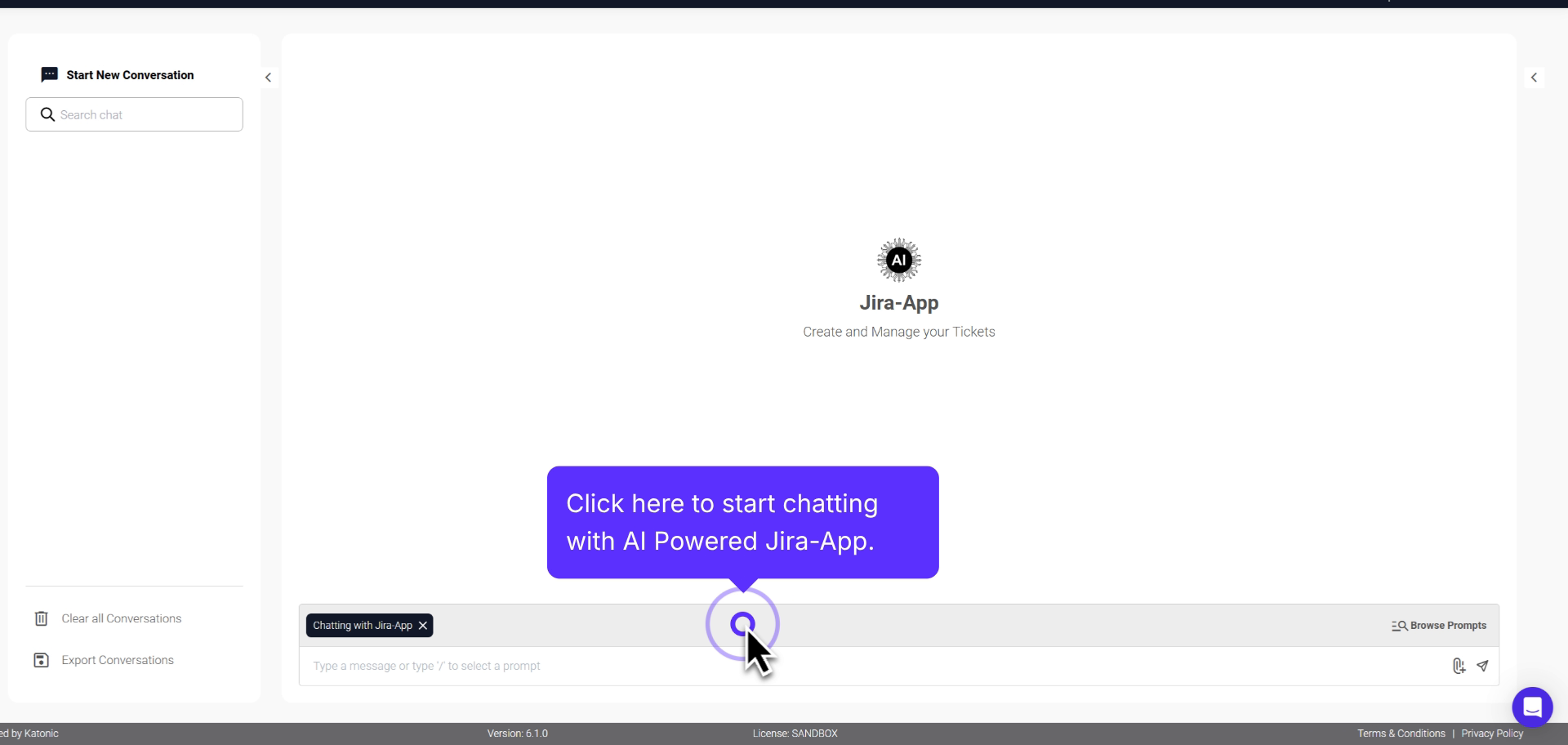This screenshot has width=1568, height=745.
Task: Click Clear all Conversations
Action: 121,618
